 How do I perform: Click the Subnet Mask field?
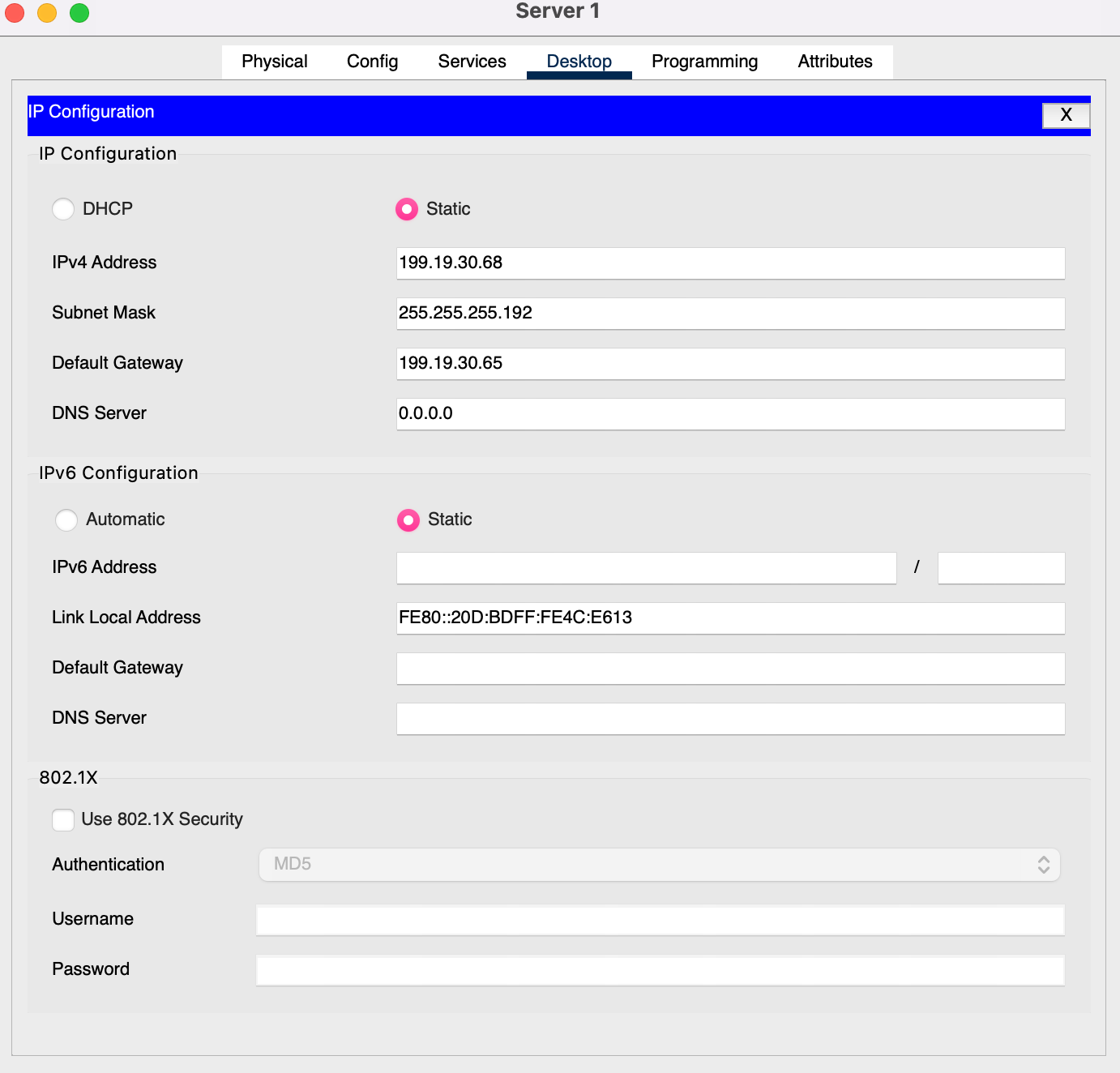click(x=730, y=314)
